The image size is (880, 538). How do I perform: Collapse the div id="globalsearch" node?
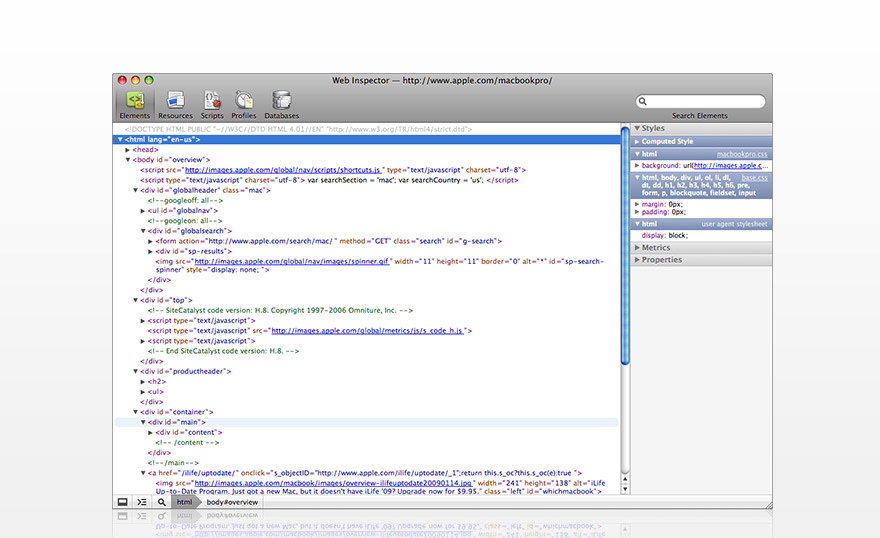pos(143,231)
